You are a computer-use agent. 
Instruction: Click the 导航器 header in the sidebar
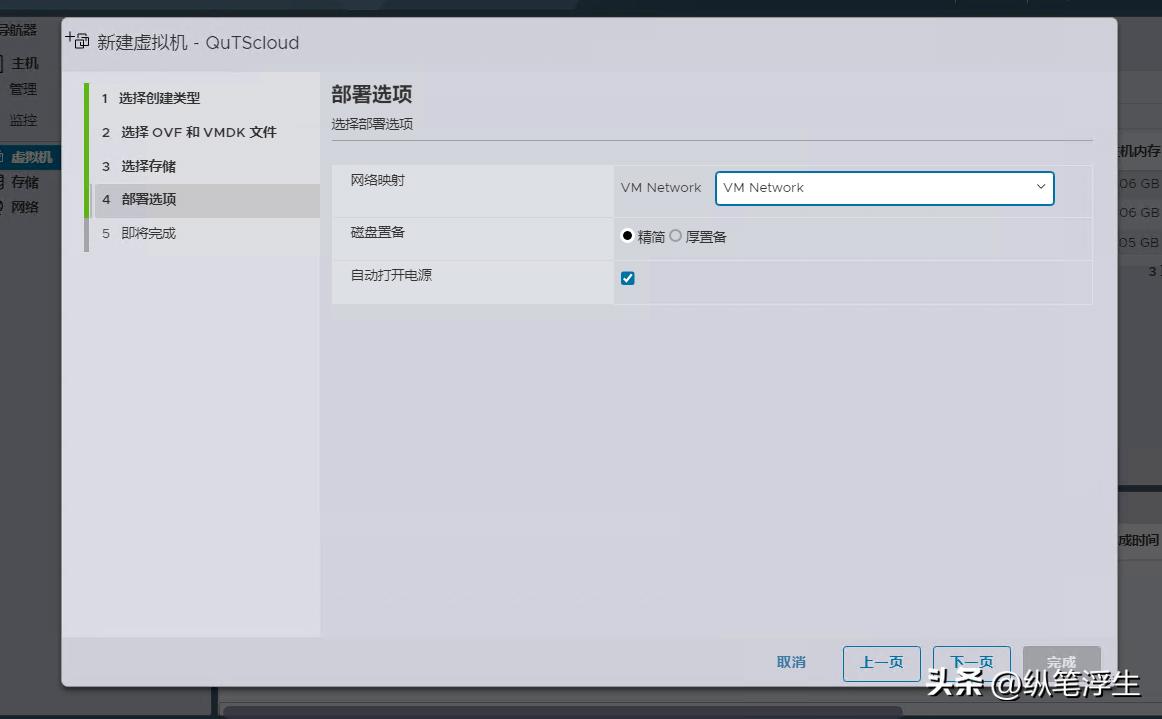click(20, 30)
